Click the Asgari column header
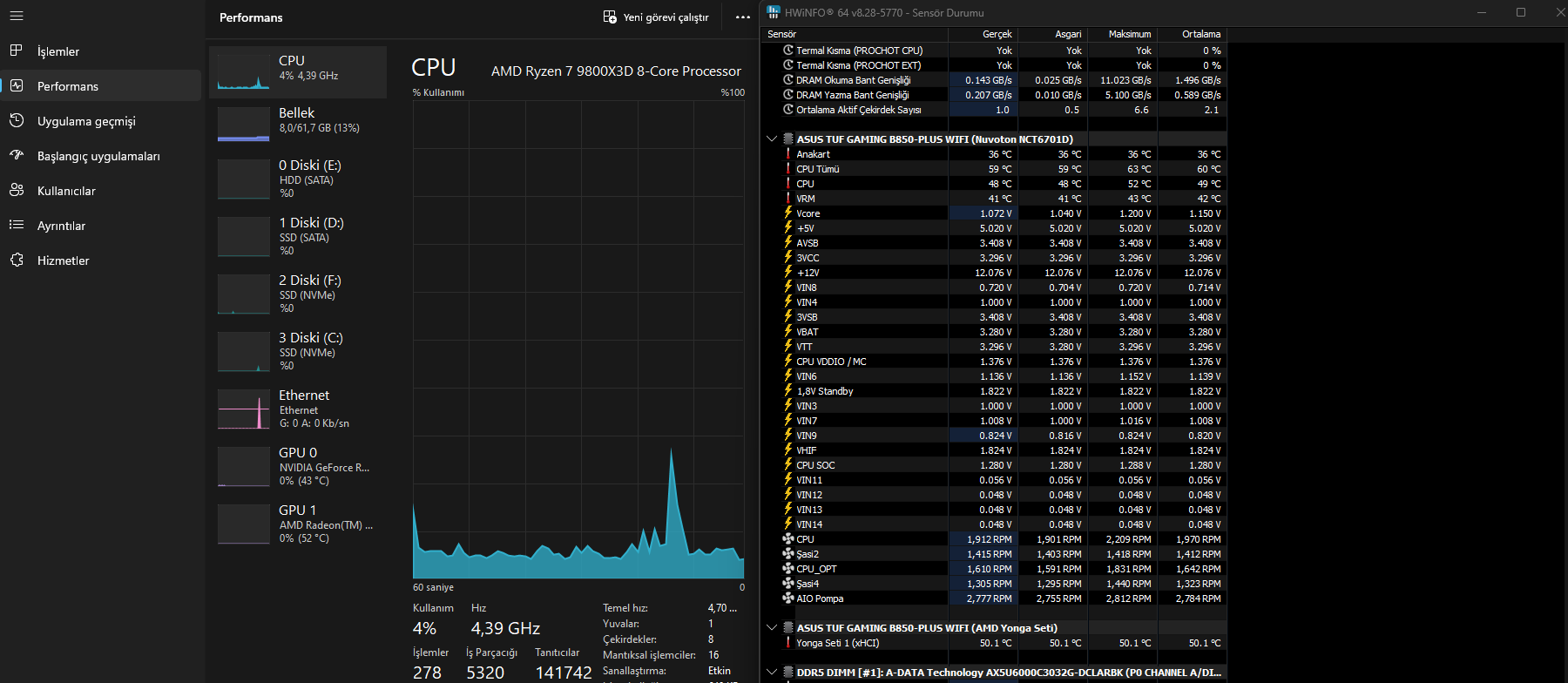 click(1052, 35)
